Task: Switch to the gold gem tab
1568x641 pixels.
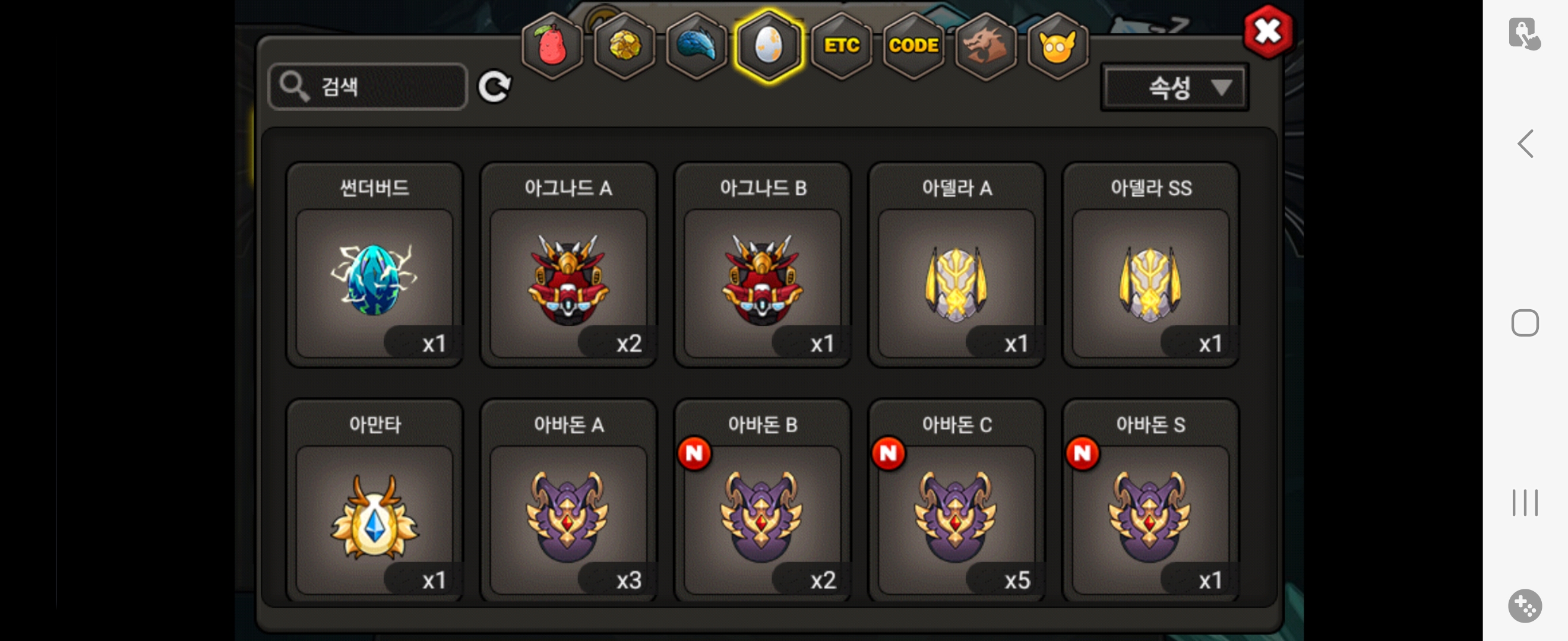Action: click(624, 46)
